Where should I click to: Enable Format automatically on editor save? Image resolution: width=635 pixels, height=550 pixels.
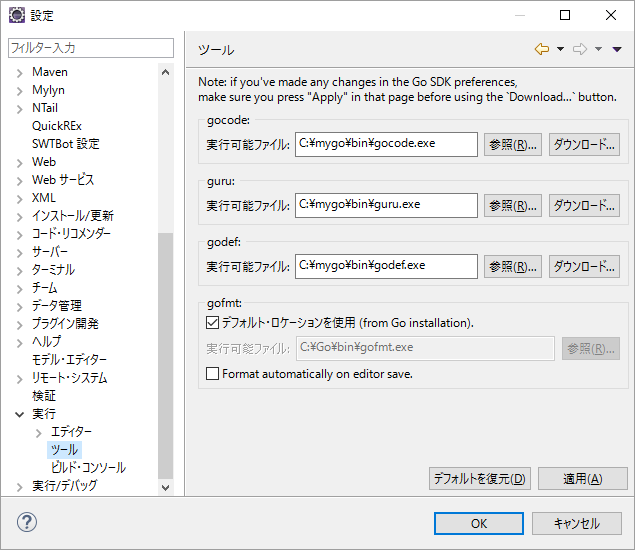(x=213, y=373)
